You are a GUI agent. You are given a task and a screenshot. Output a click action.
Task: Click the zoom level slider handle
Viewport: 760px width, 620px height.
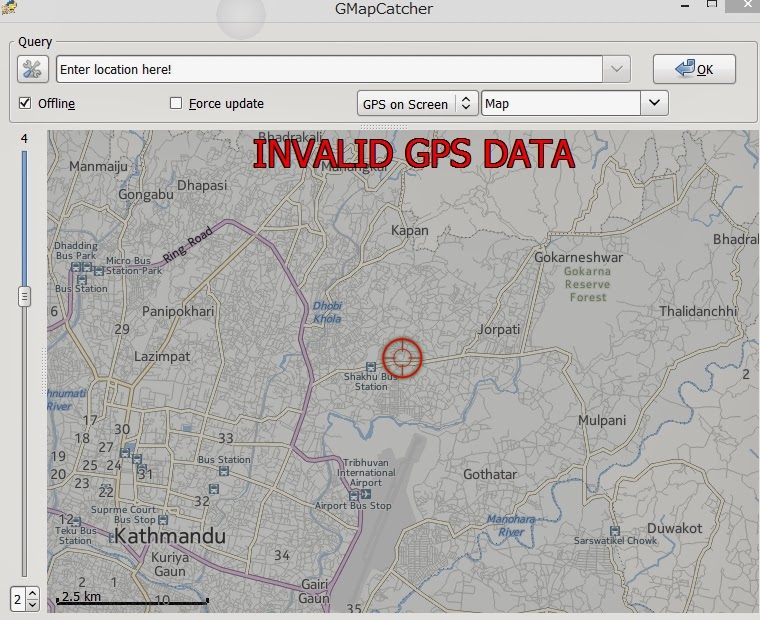[x=24, y=297]
